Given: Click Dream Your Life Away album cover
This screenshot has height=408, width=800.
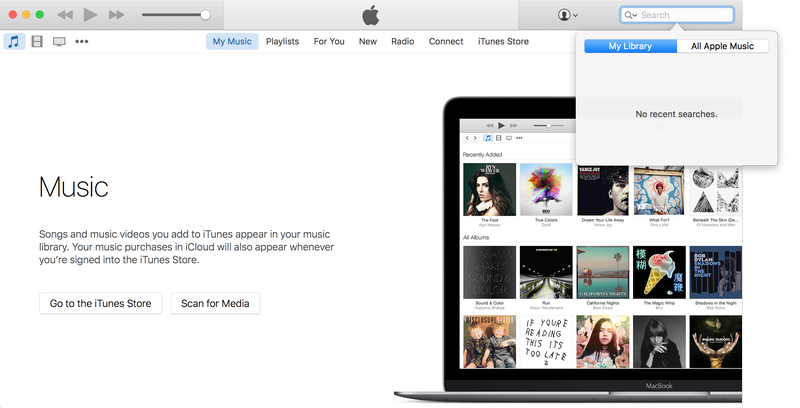Looking at the screenshot, I should tap(603, 191).
